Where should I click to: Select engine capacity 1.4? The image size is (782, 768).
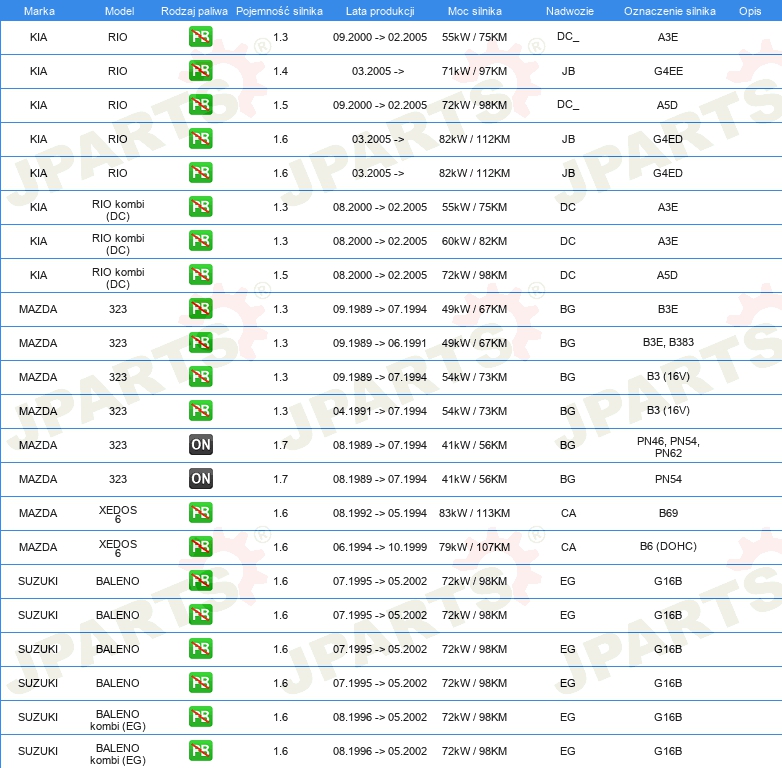[280, 71]
